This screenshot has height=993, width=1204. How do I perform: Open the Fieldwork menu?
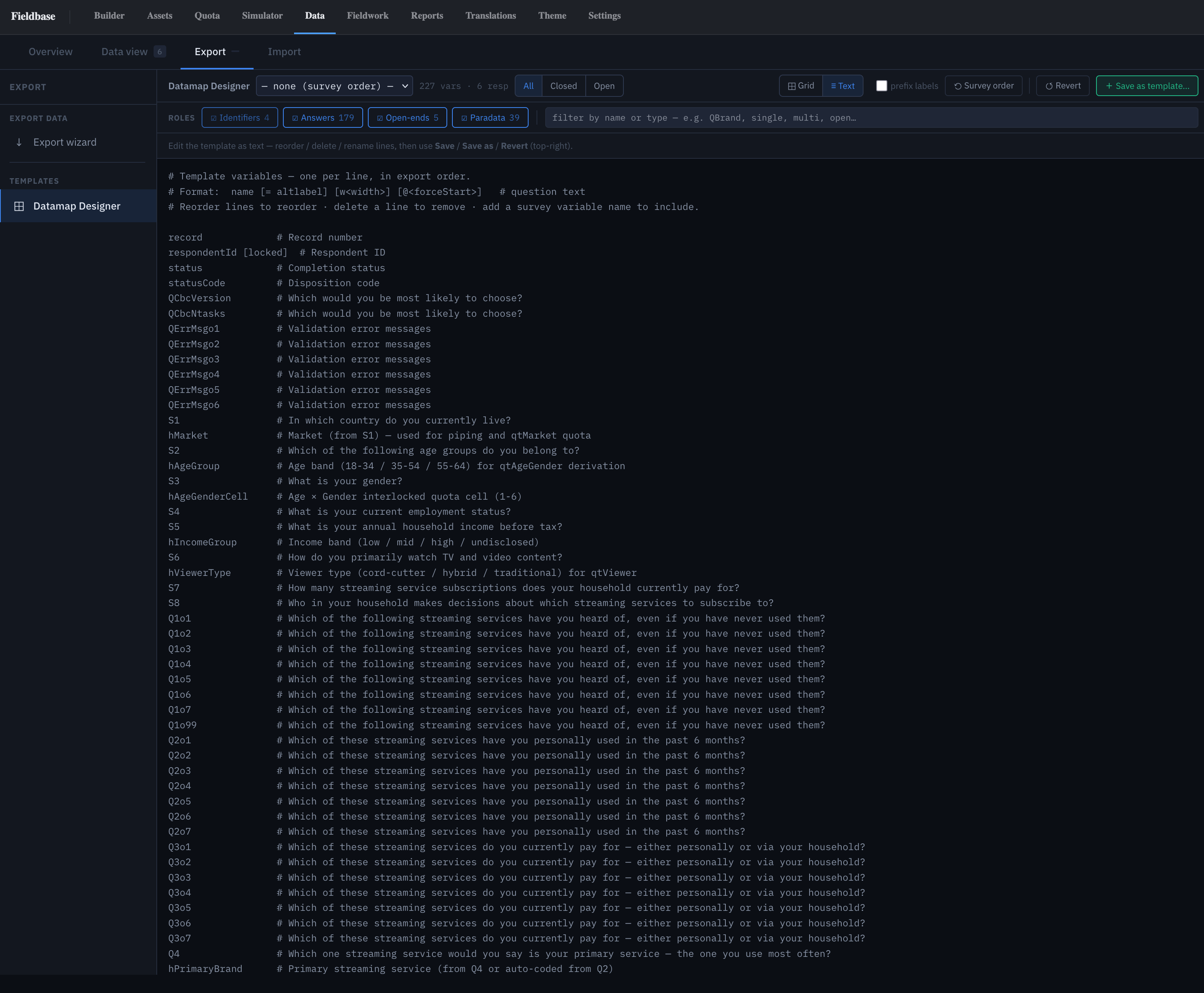(367, 16)
